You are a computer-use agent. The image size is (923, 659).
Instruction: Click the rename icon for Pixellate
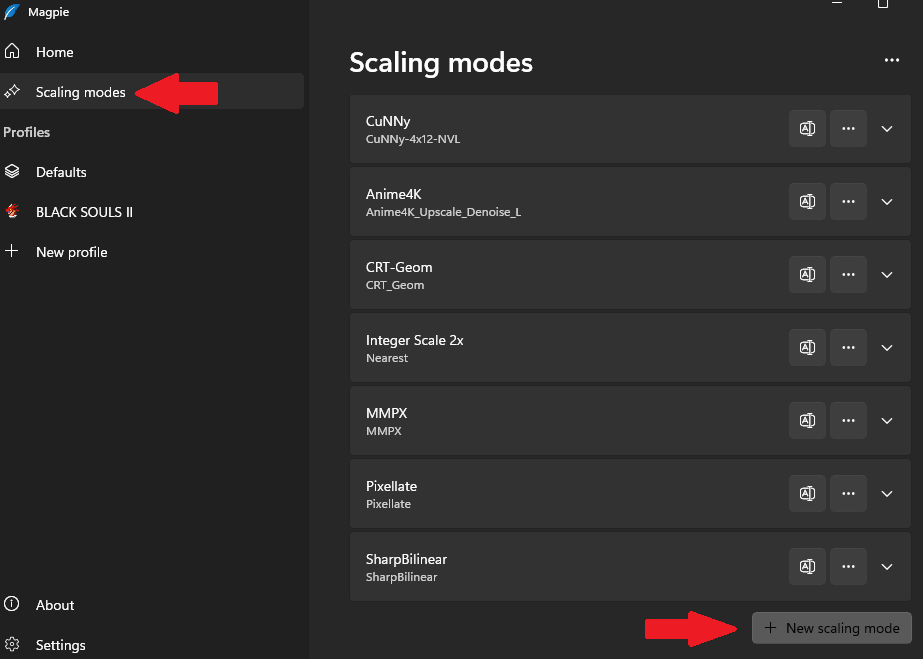[x=807, y=494]
